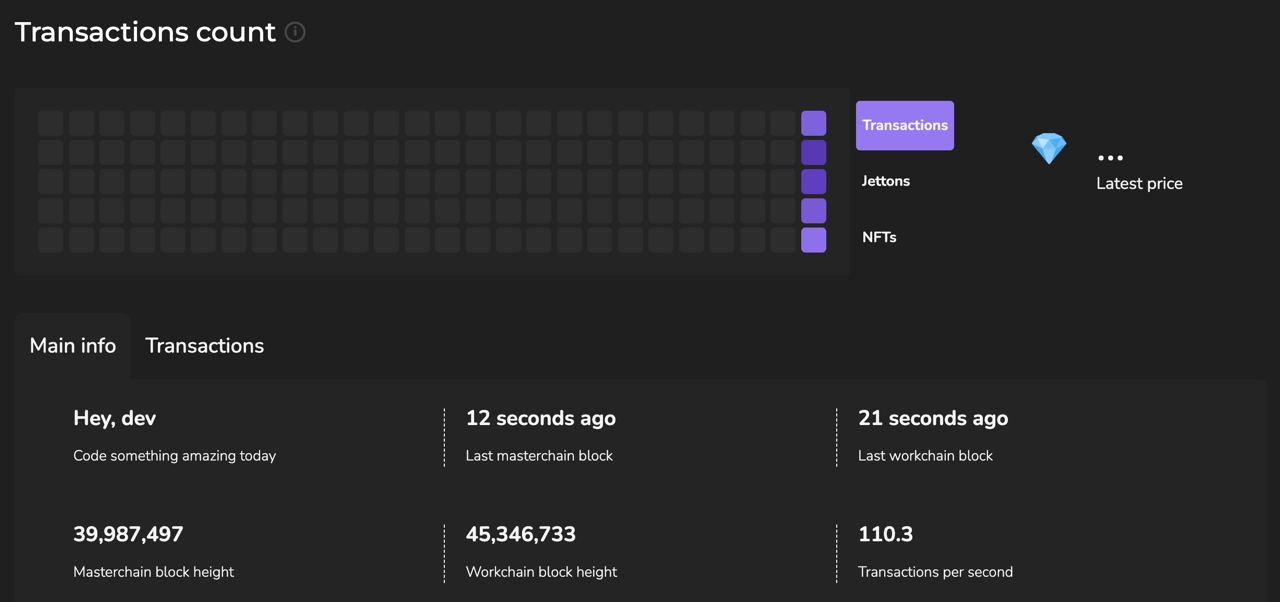Click the bottom purple heatmap cell

814,240
